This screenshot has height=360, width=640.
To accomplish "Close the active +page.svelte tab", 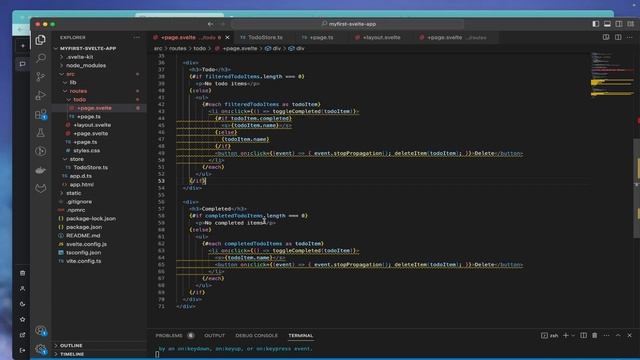I will click(227, 37).
